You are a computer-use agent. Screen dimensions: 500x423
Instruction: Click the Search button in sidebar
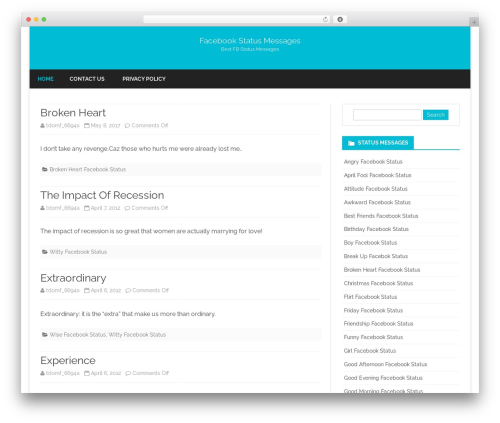tap(436, 115)
